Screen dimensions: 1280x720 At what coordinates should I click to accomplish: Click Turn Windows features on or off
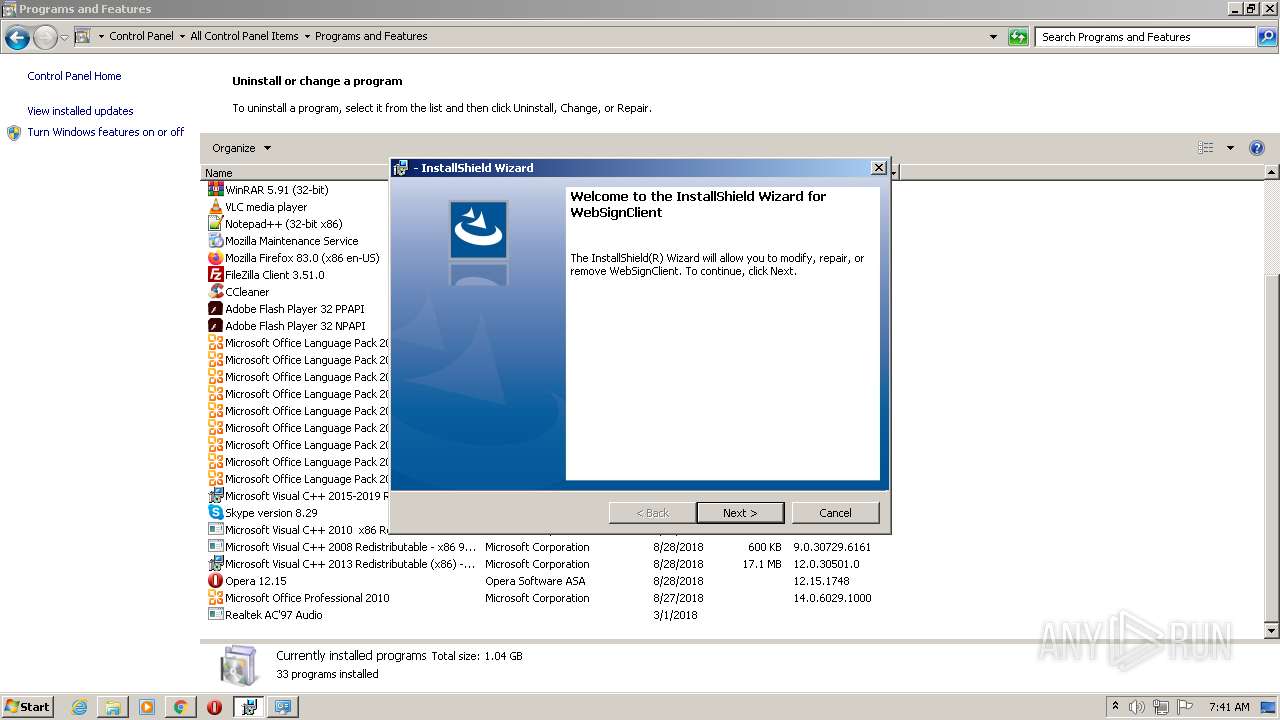(x=105, y=132)
